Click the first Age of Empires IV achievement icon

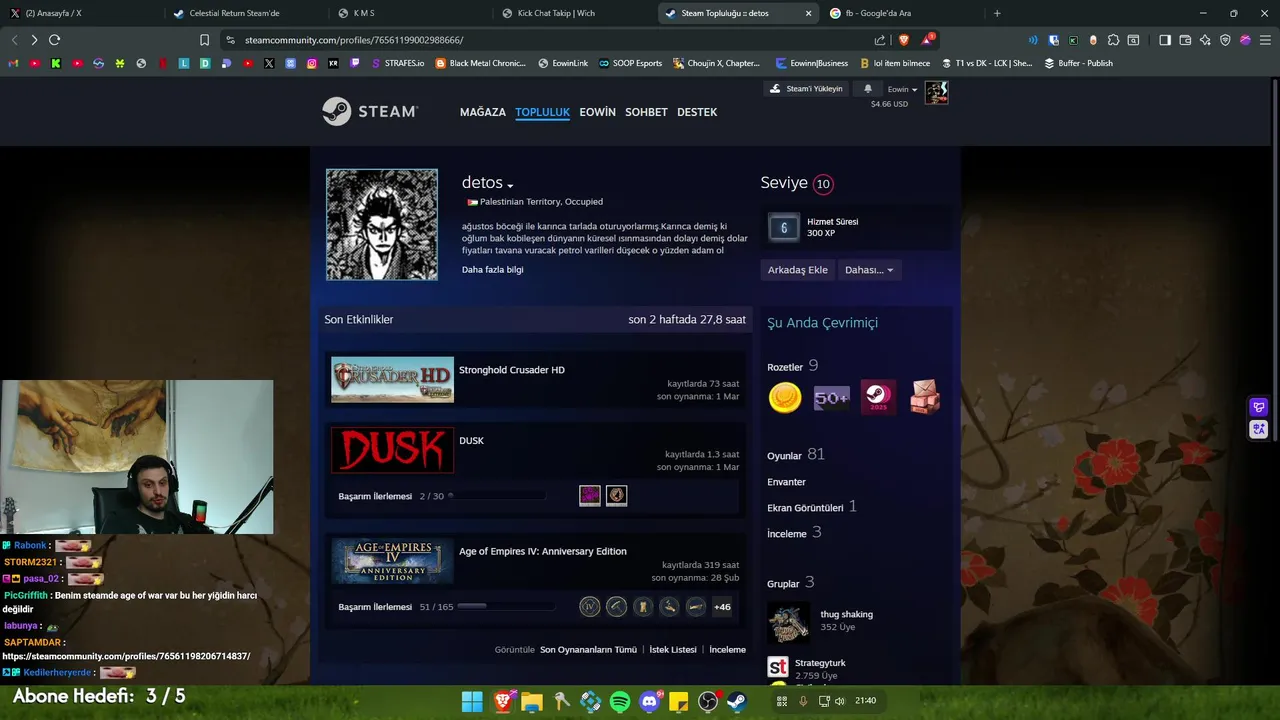[590, 606]
